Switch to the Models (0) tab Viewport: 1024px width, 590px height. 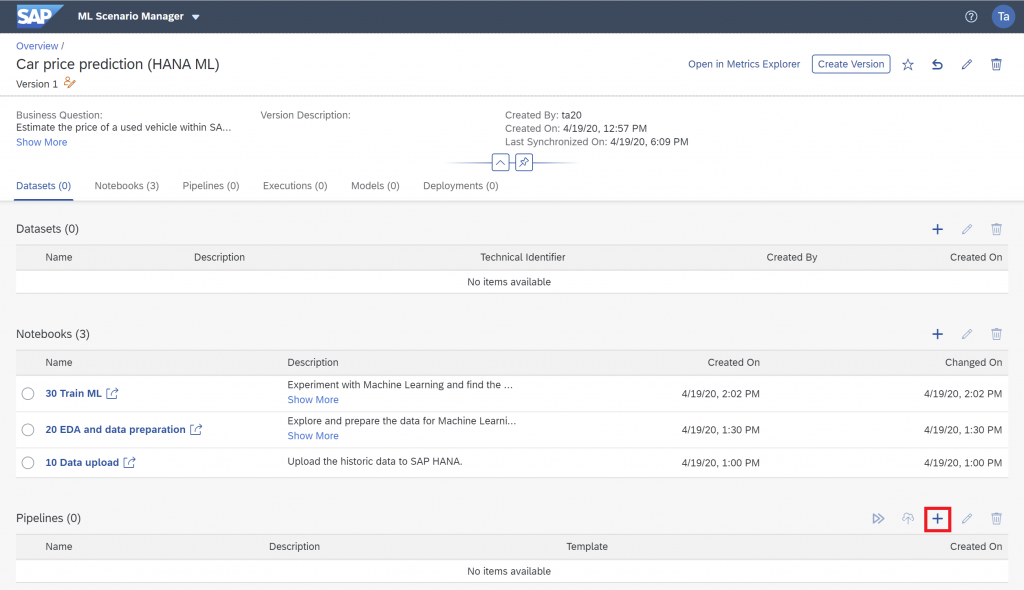[x=376, y=186]
